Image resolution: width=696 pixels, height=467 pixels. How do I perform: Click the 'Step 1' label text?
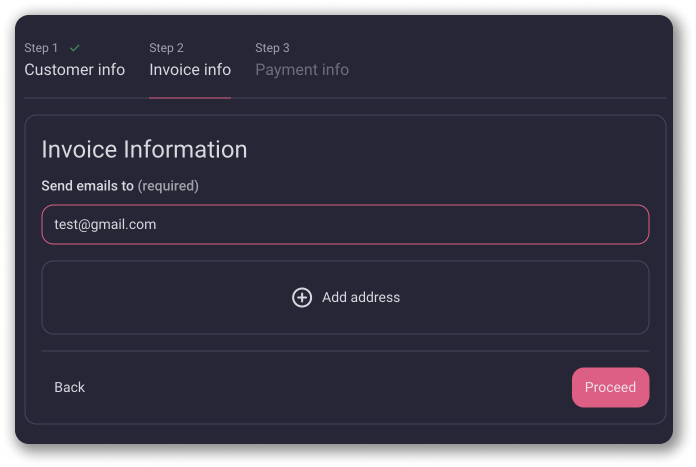coord(42,48)
